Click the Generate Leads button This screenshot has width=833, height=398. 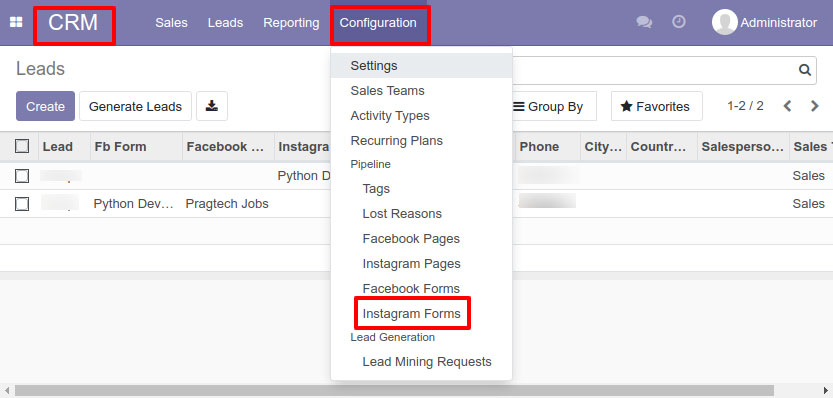click(x=135, y=106)
